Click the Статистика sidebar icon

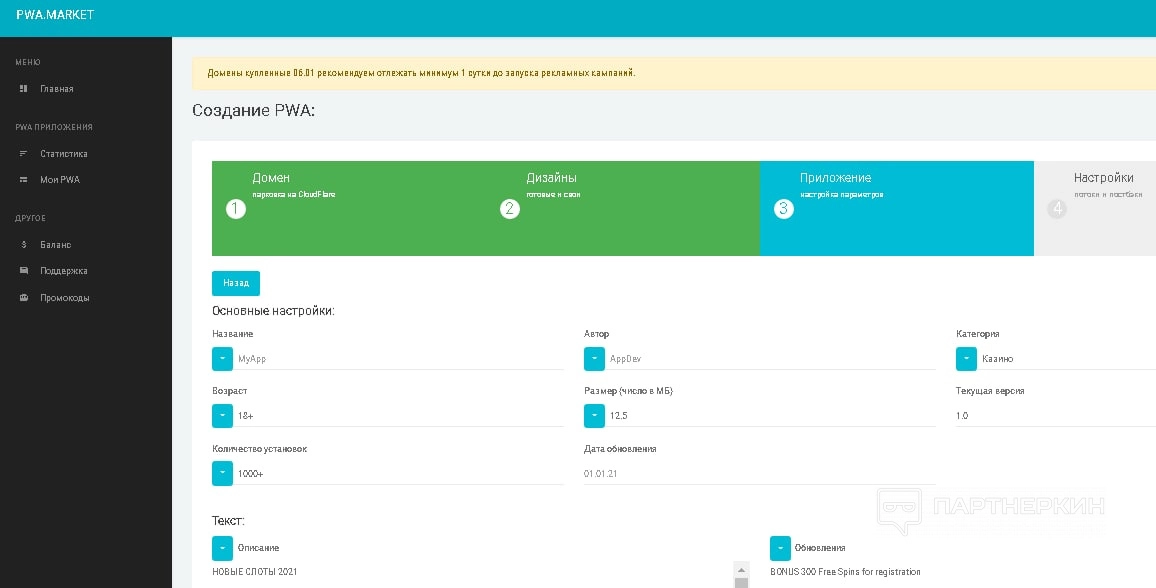point(24,154)
